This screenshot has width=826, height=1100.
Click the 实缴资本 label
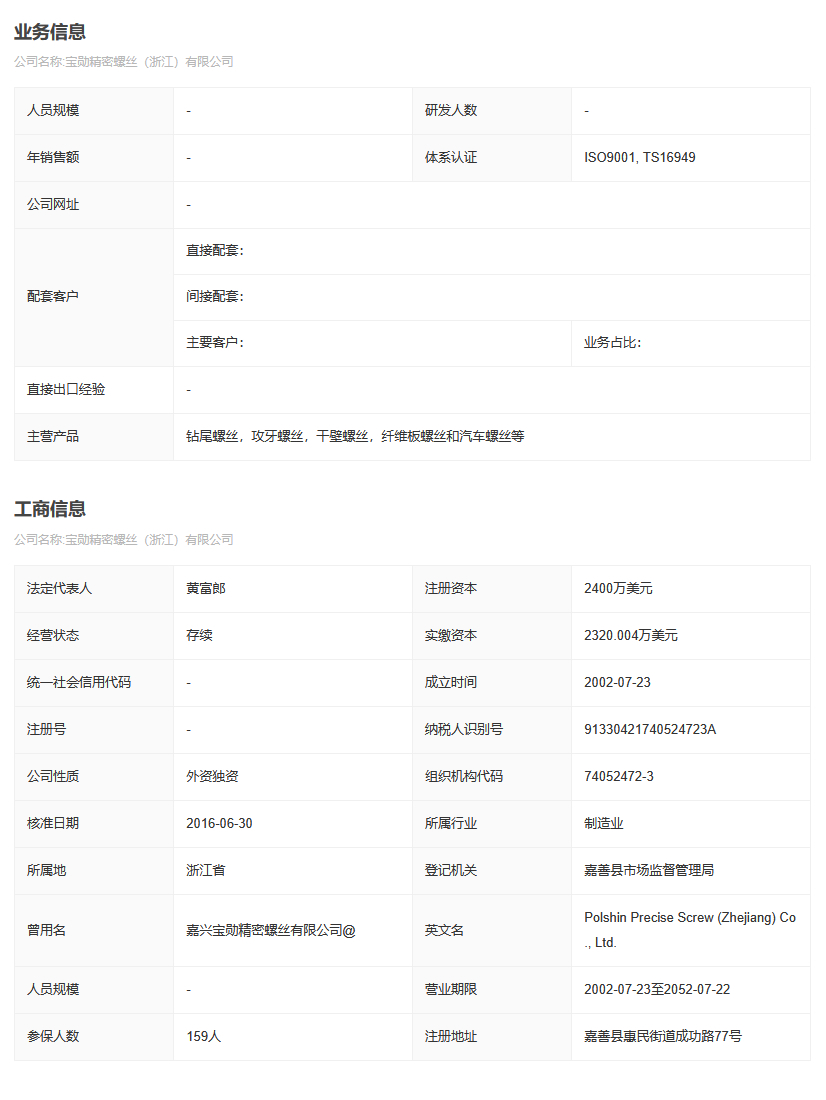(x=451, y=636)
